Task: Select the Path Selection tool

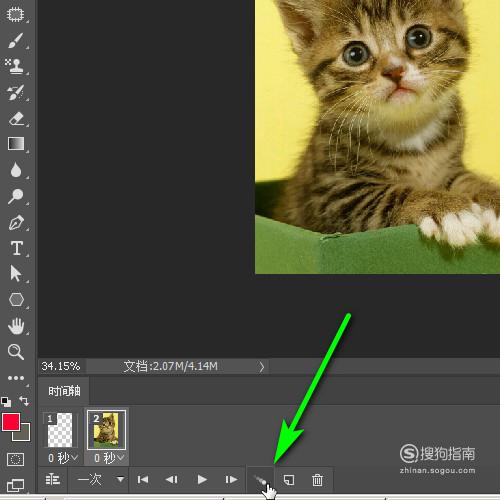Action: (x=15, y=273)
